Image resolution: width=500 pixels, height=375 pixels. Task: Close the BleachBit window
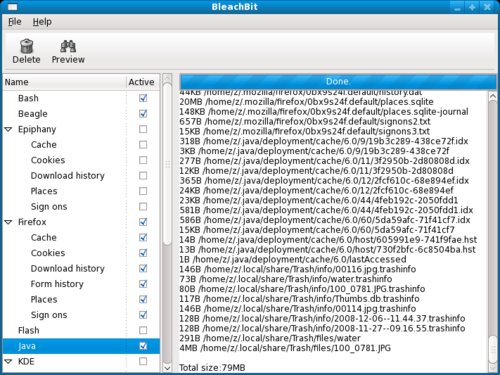pyautogui.click(x=487, y=7)
